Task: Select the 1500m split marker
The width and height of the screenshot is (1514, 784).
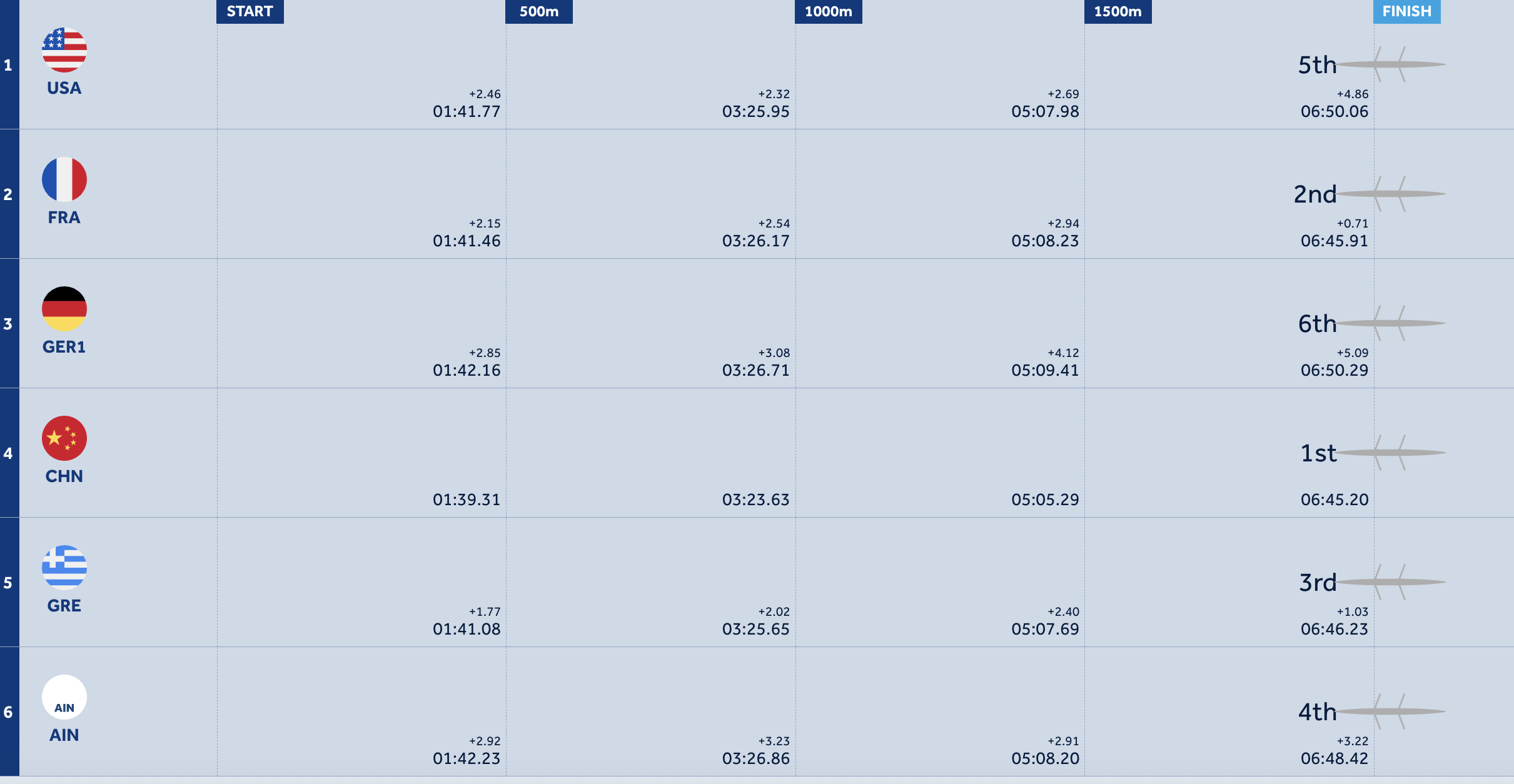Action: 1118,11
